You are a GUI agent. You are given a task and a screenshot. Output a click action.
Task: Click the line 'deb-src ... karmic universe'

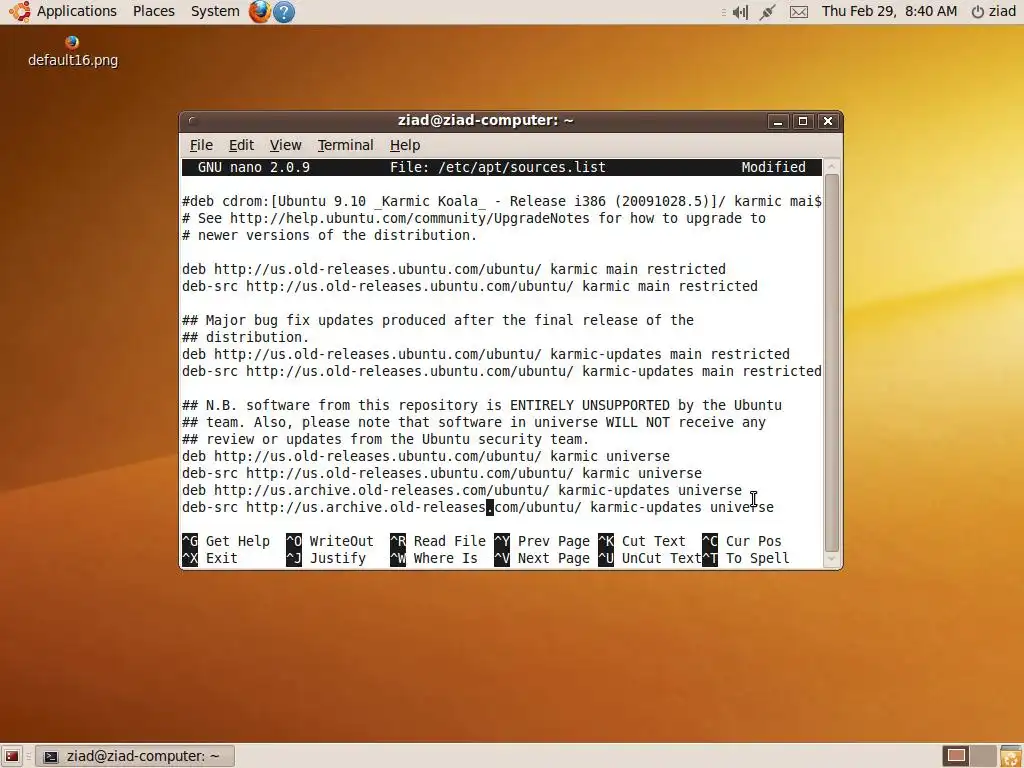(442, 473)
